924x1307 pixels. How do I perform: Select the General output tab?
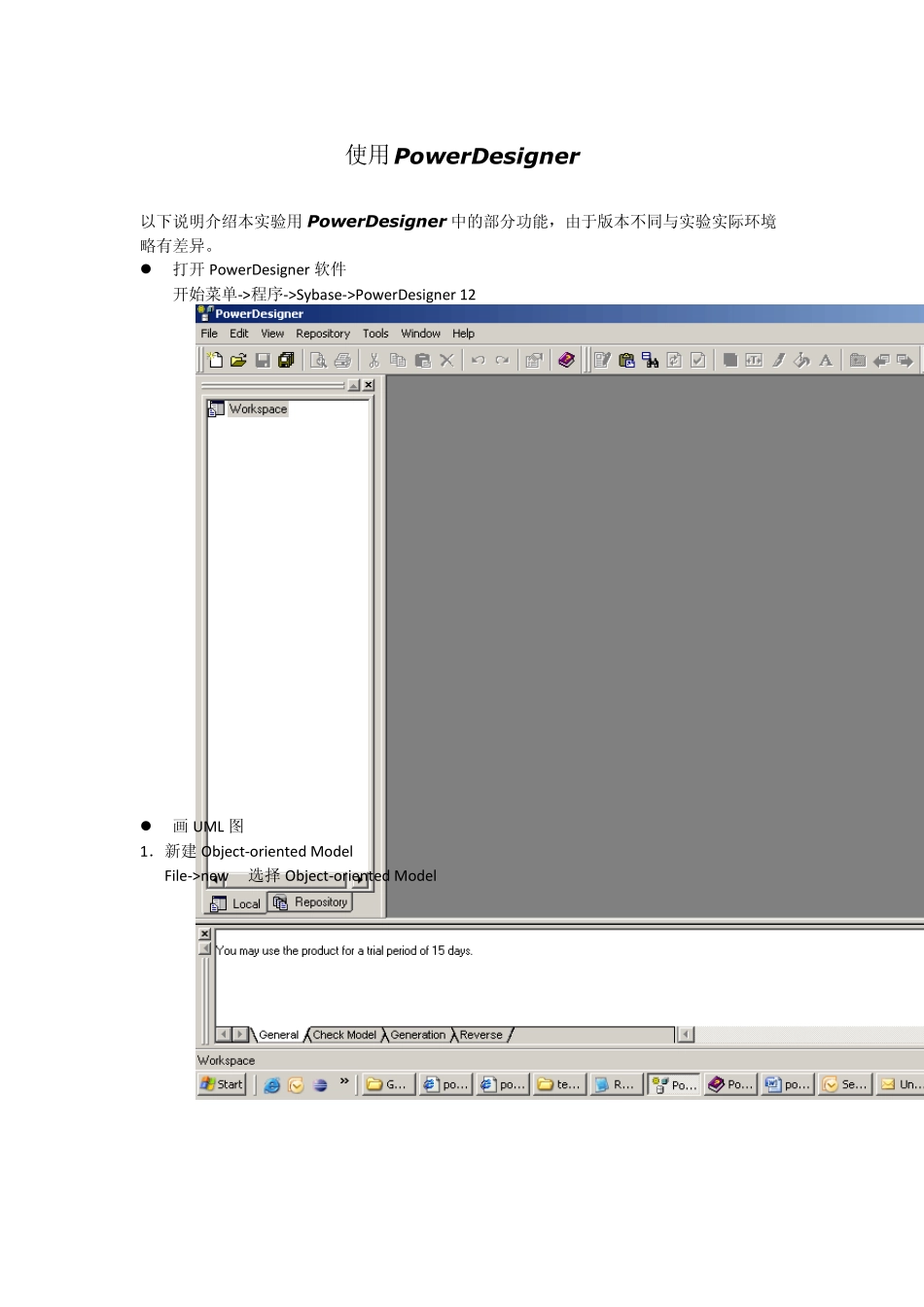pyautogui.click(x=278, y=1035)
